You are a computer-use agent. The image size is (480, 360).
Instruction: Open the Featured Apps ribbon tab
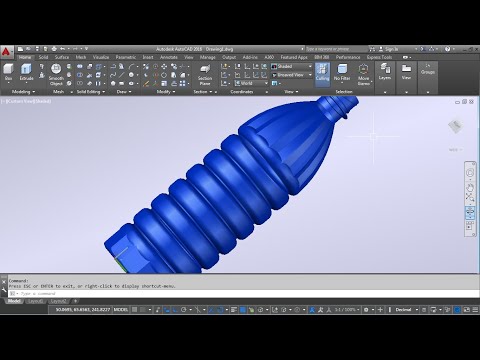(294, 57)
